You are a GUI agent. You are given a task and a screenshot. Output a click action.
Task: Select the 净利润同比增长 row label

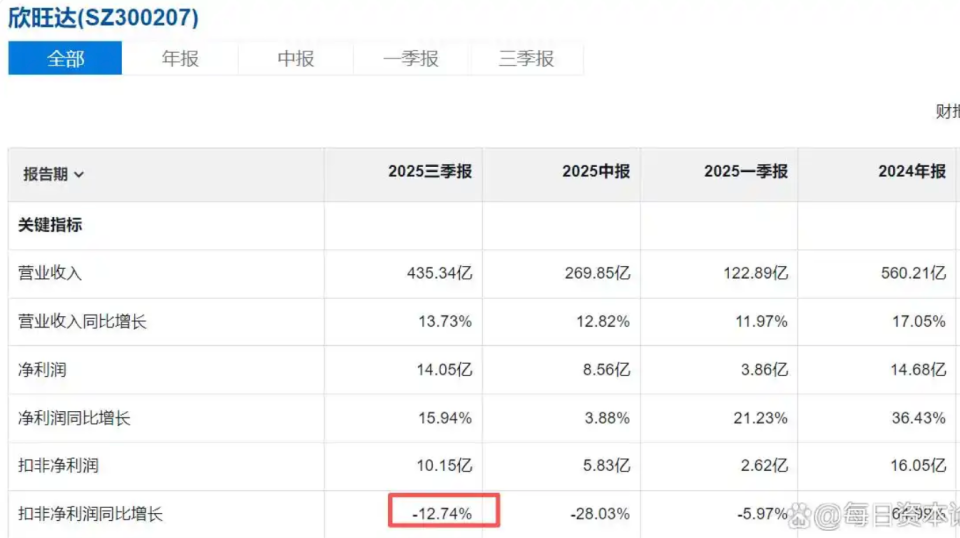click(x=74, y=418)
